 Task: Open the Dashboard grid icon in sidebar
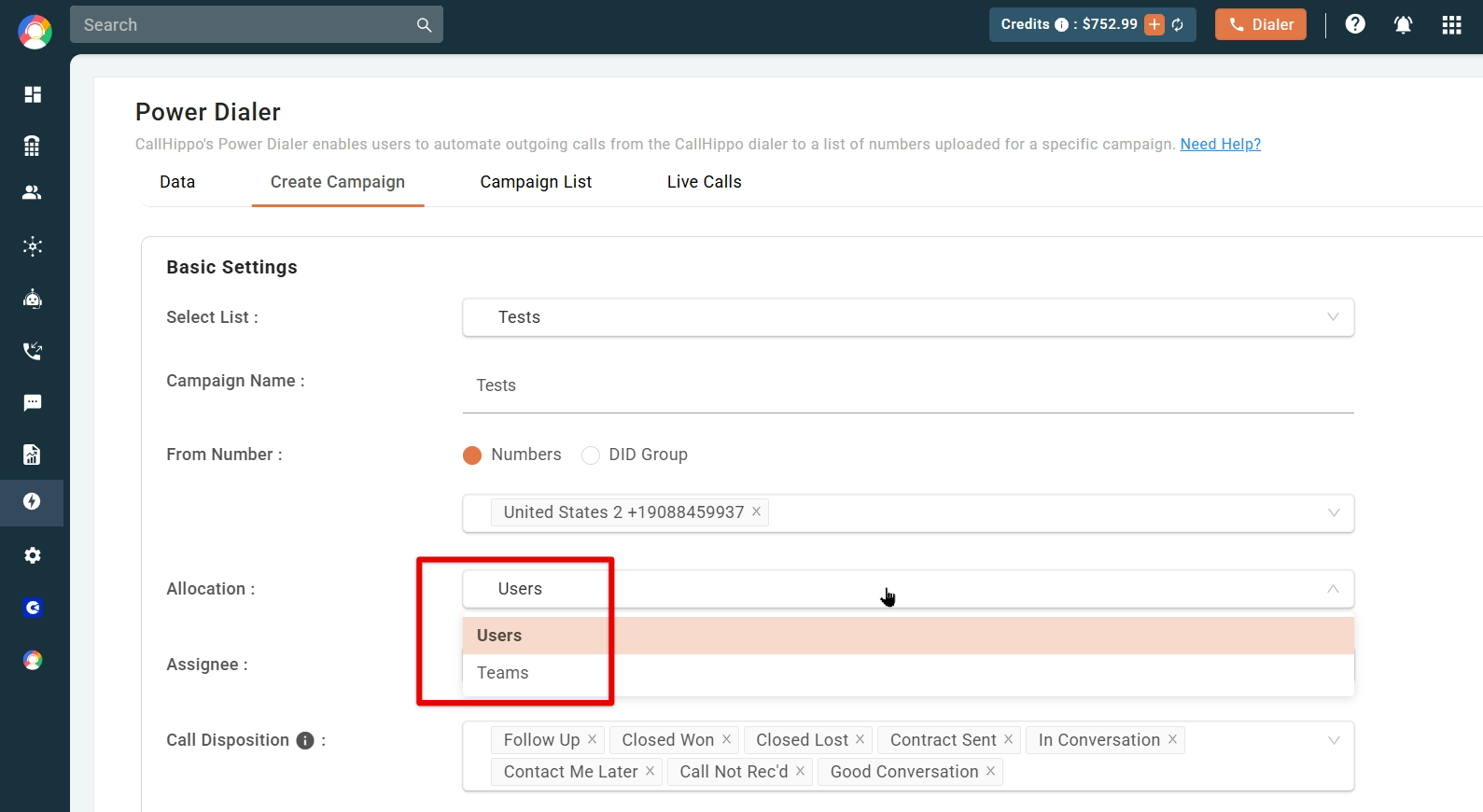[x=33, y=94]
